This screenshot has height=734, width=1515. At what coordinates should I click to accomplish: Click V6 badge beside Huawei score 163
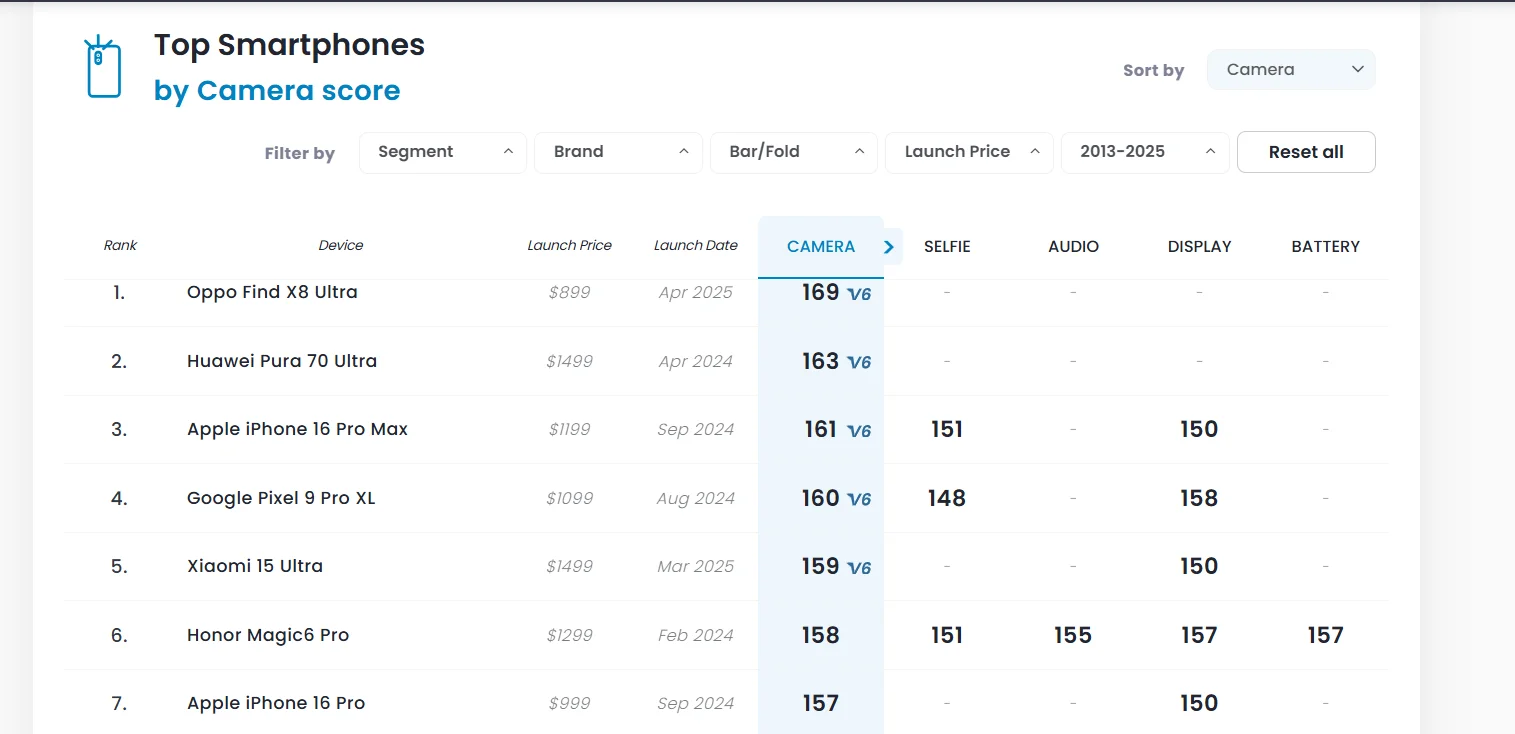[859, 362]
